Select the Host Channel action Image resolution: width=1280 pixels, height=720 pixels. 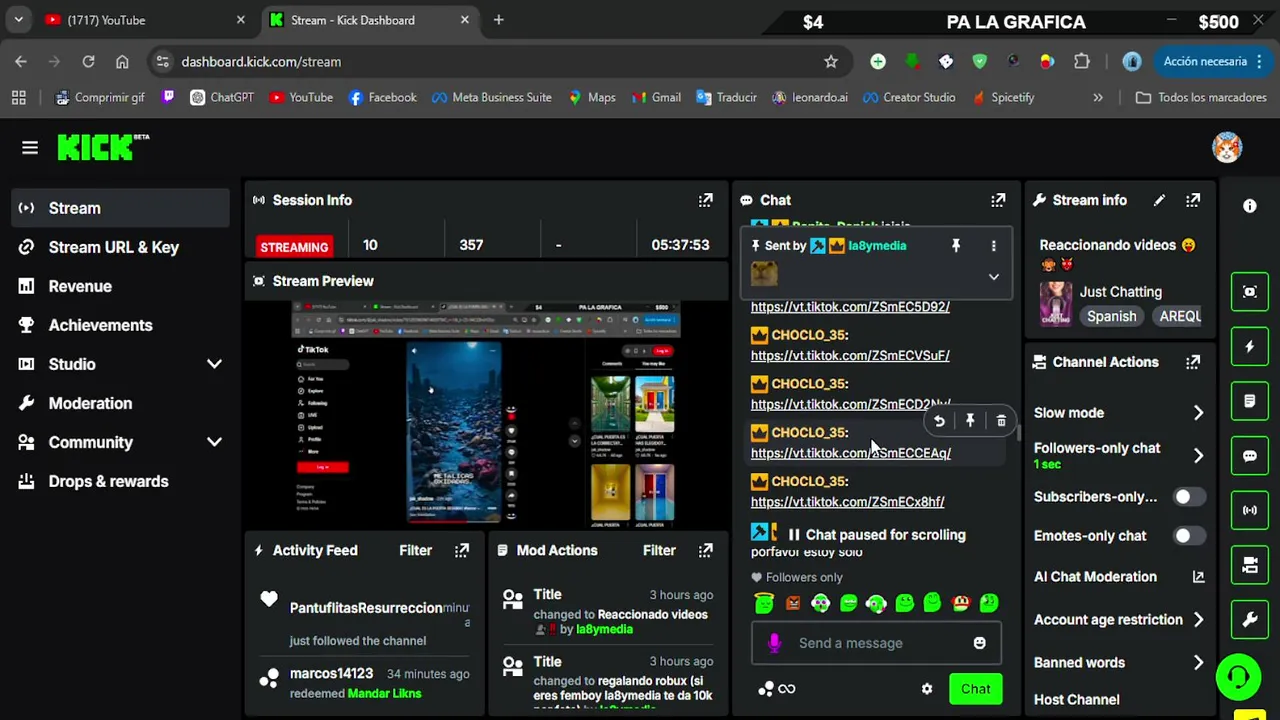(x=1076, y=700)
